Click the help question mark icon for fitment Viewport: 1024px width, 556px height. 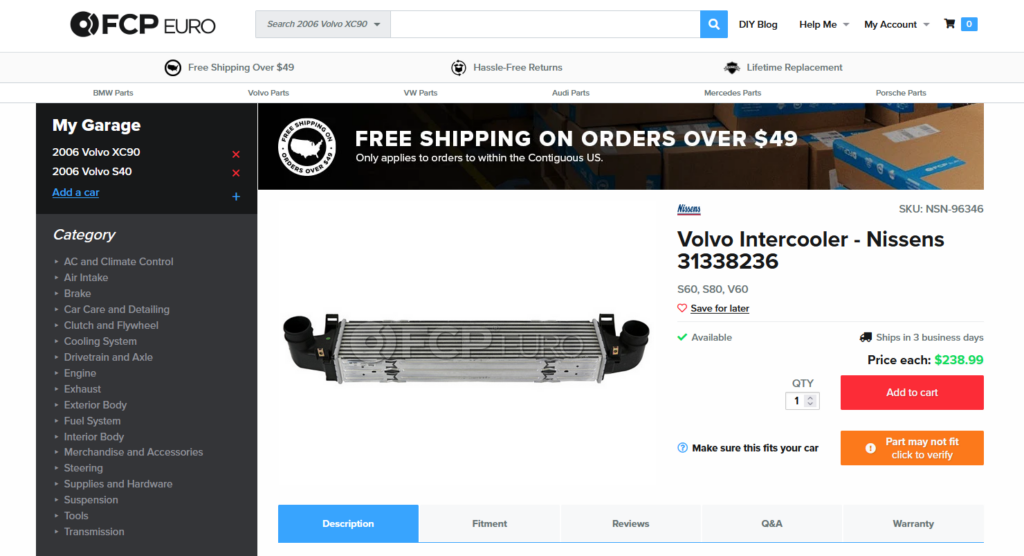coord(682,448)
